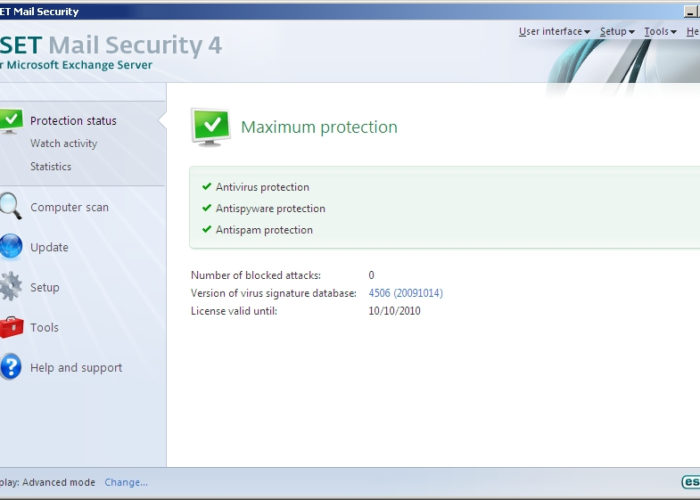Open the Help menu in top bar
700x500 pixels.
(693, 32)
